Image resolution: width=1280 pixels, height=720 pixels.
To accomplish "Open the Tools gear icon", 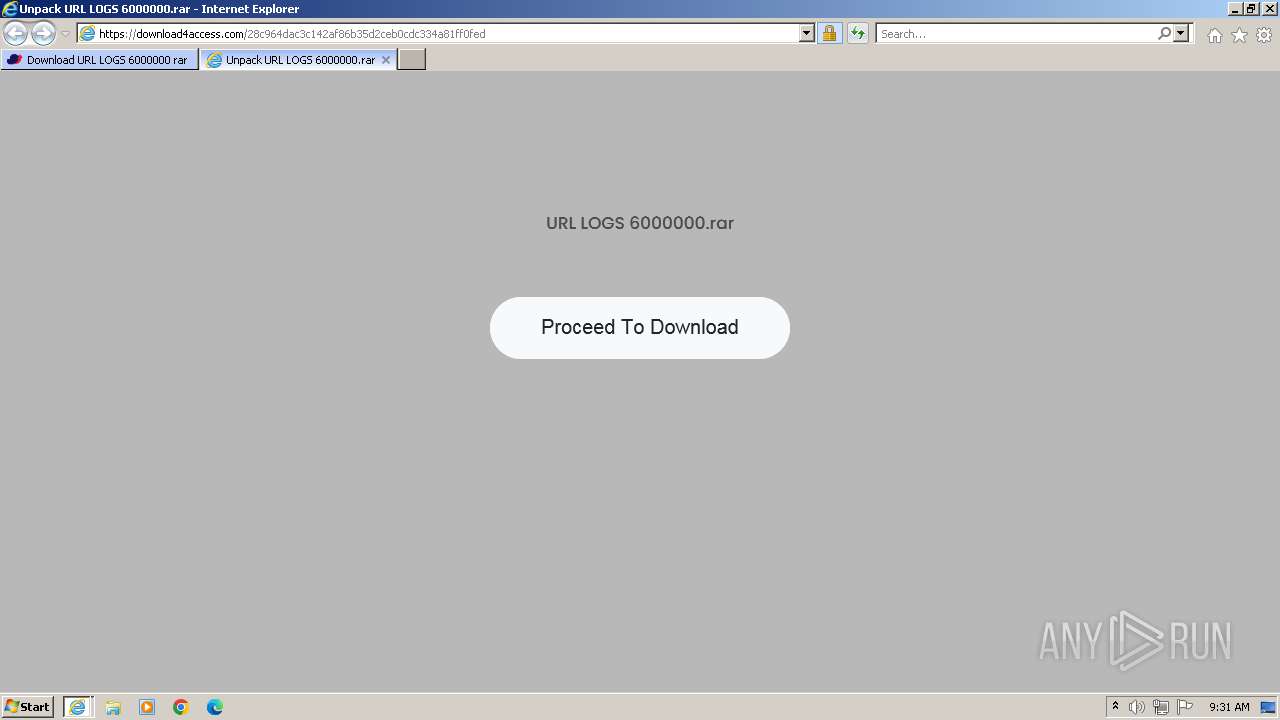I will click(x=1264, y=35).
